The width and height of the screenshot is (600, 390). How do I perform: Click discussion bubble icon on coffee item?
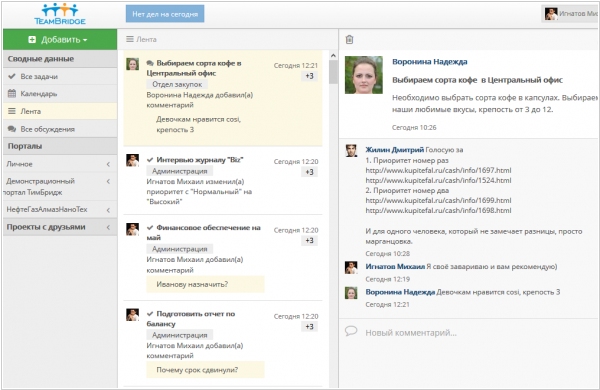pyautogui.click(x=150, y=63)
